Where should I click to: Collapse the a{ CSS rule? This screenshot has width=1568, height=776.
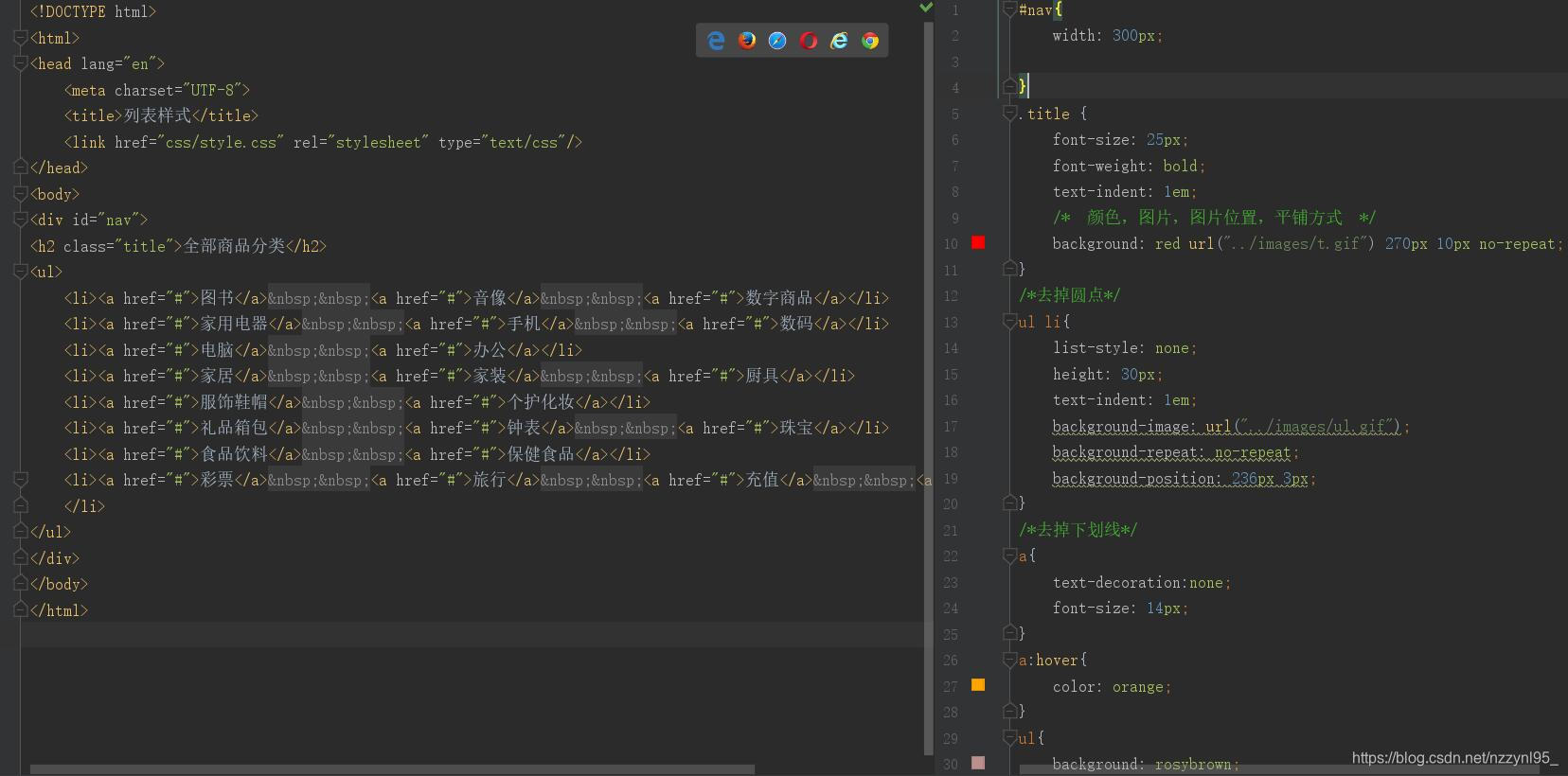1009,556
